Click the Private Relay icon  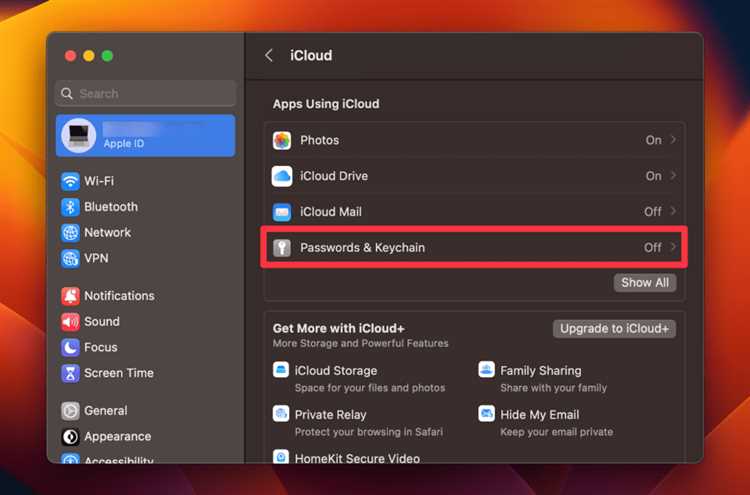click(x=281, y=413)
